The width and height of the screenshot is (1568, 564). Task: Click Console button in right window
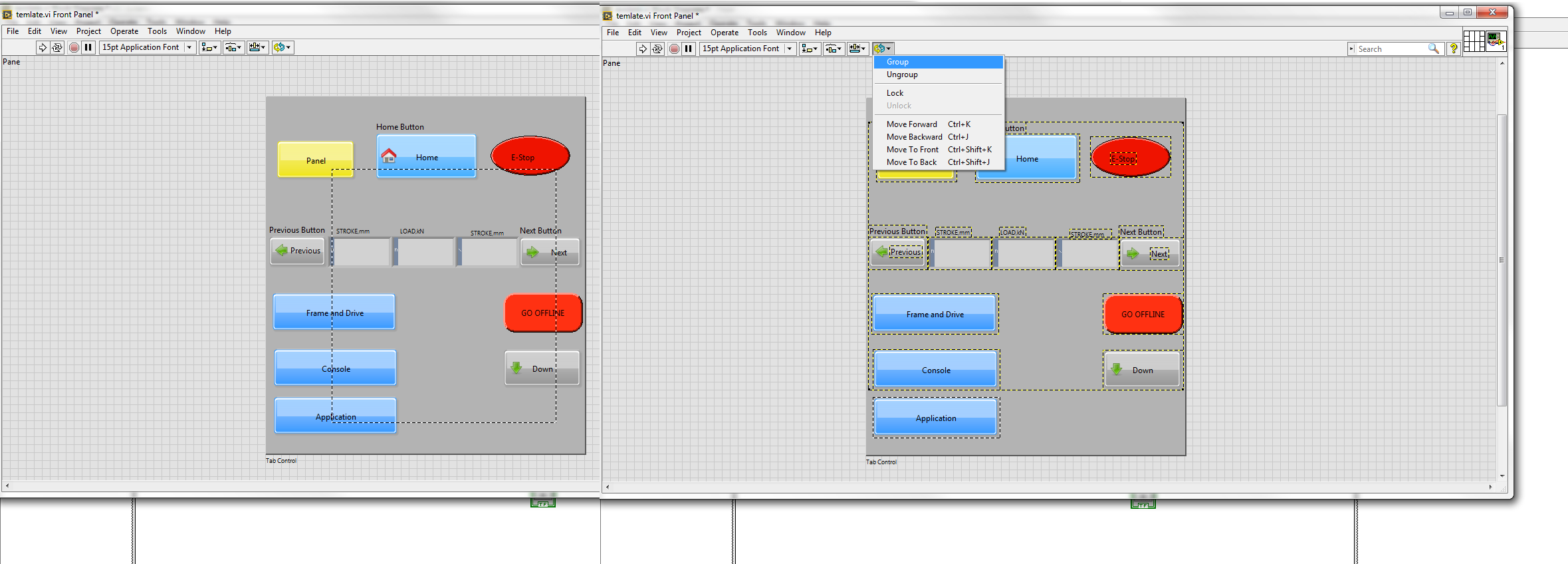point(935,369)
